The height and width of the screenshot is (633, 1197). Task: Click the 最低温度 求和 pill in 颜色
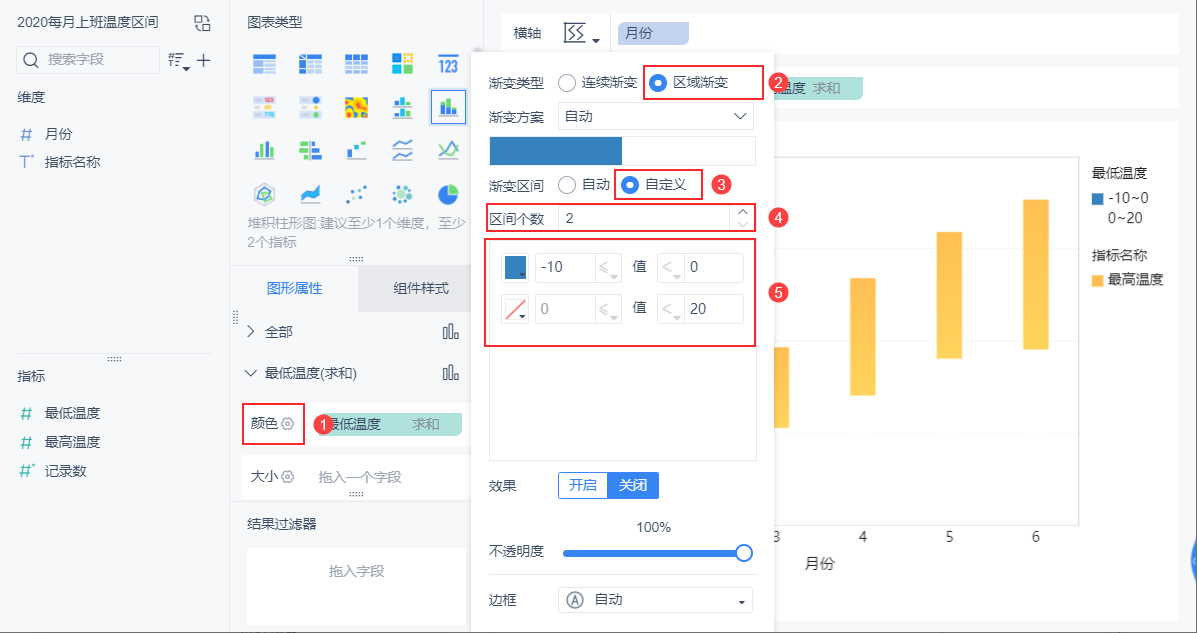pyautogui.click(x=393, y=424)
